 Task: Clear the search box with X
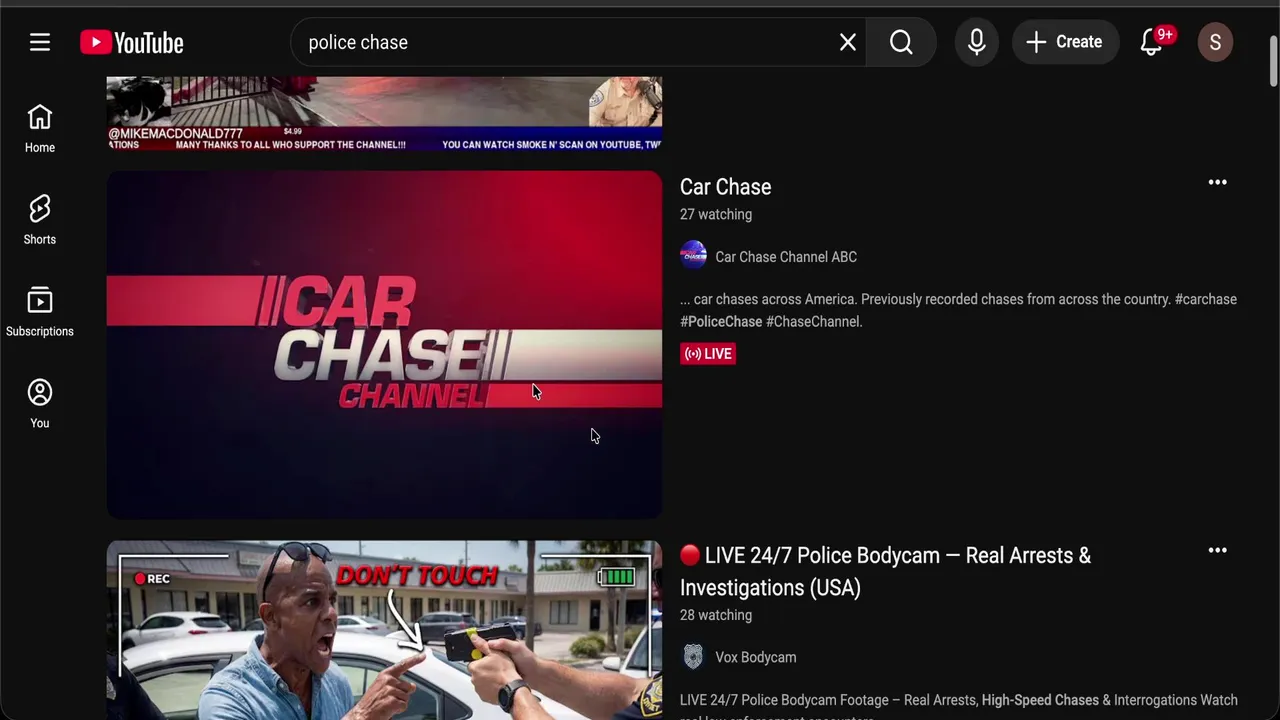pos(848,42)
